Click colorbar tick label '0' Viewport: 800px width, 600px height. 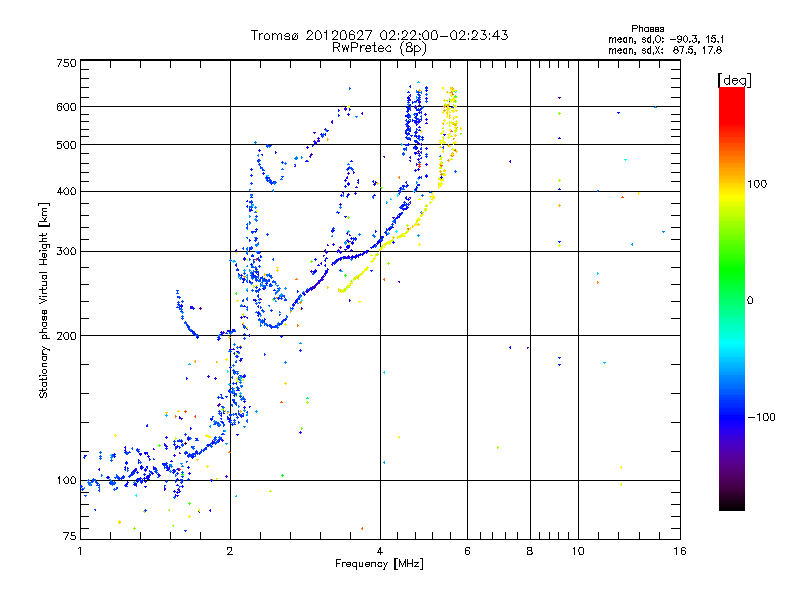(x=750, y=300)
